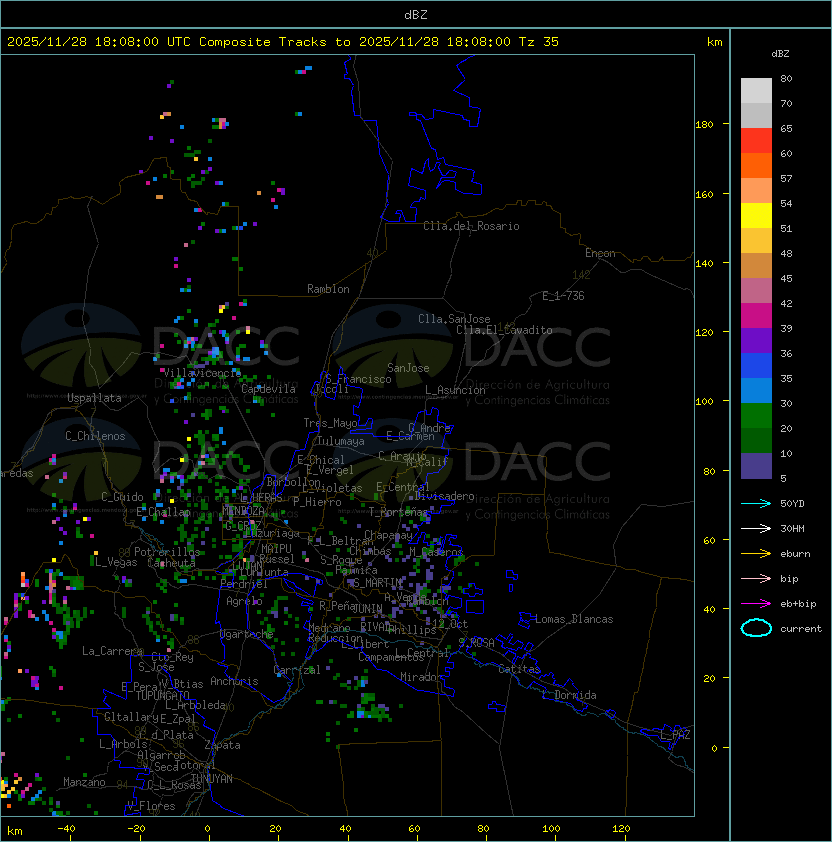This screenshot has height=842, width=832.
Task: Click the 'C_Chilenos' map label
Action: [x=95, y=436]
